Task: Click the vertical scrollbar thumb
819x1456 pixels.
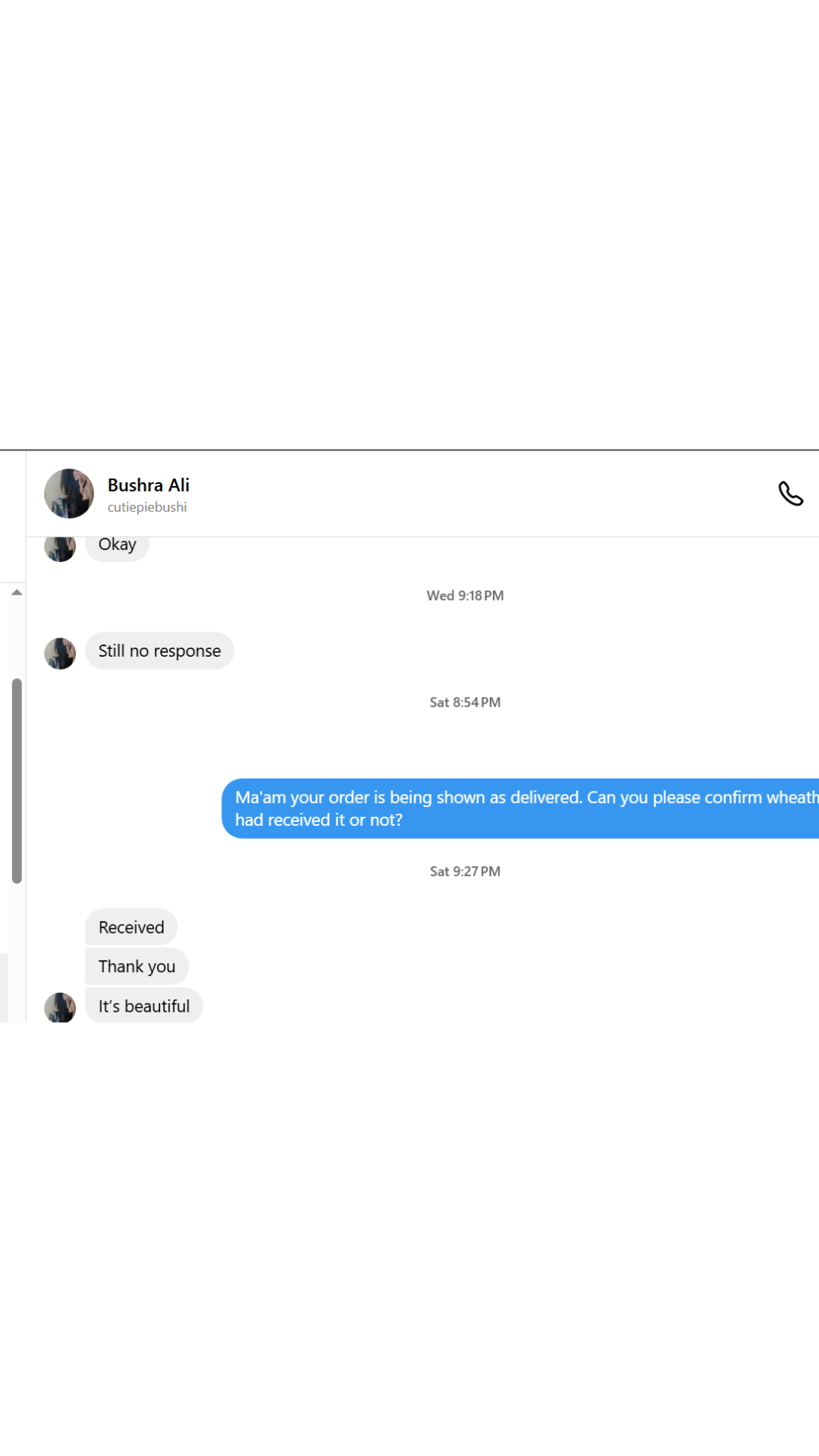Action: click(17, 781)
